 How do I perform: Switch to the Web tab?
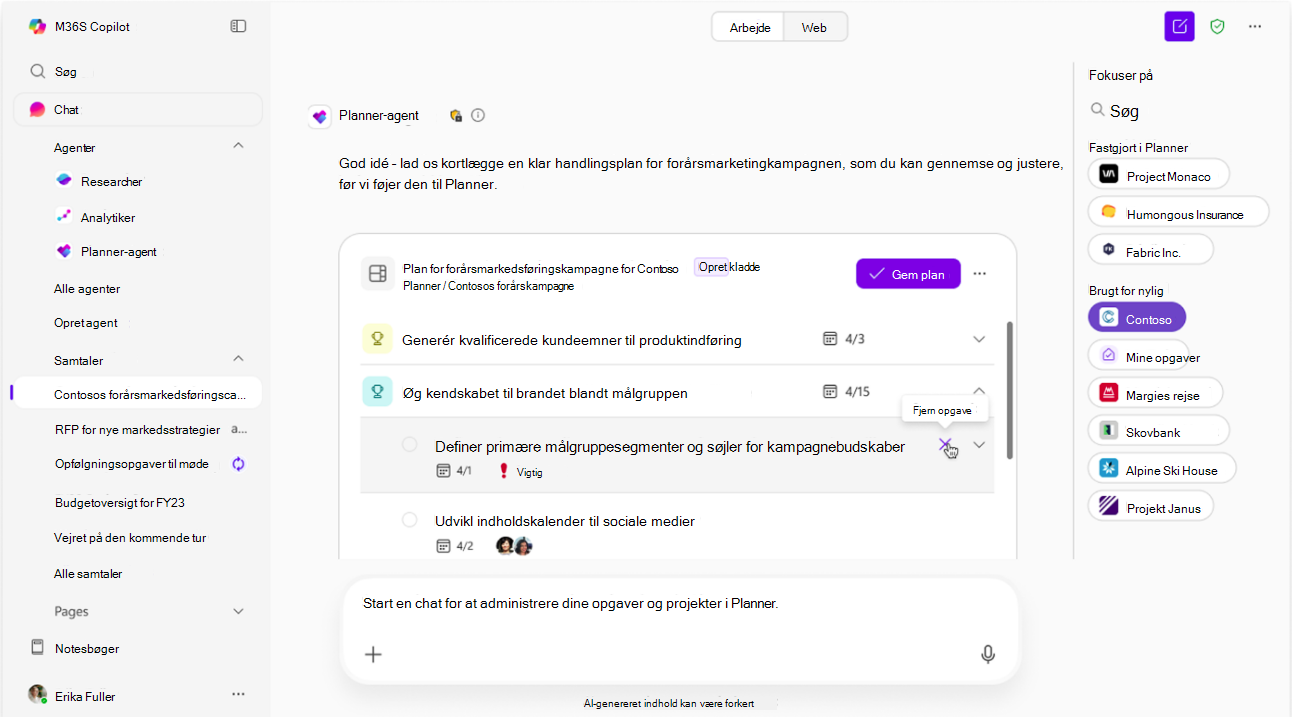click(x=814, y=27)
